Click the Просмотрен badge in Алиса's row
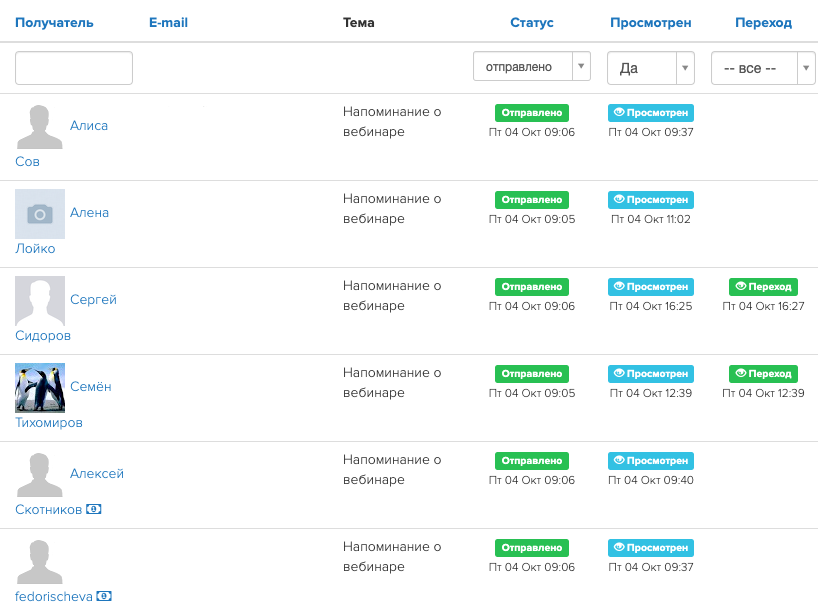 pyautogui.click(x=651, y=113)
